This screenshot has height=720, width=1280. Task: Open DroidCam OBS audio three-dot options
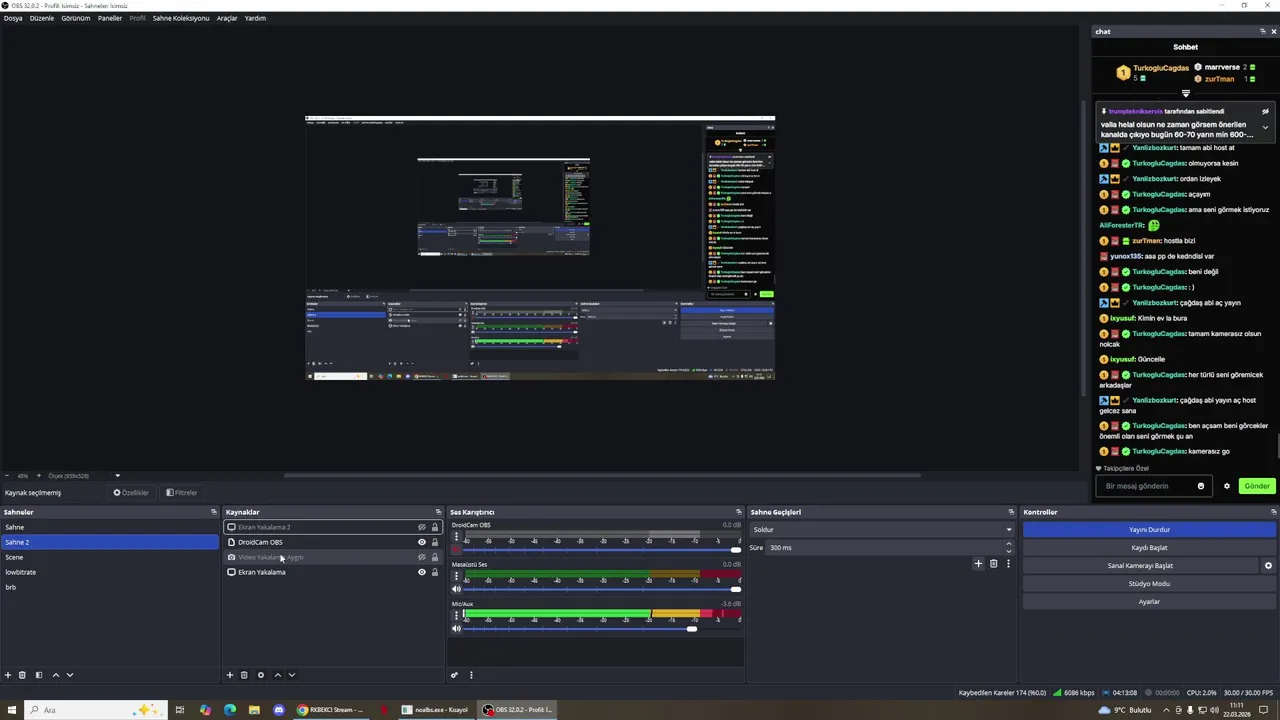457,537
